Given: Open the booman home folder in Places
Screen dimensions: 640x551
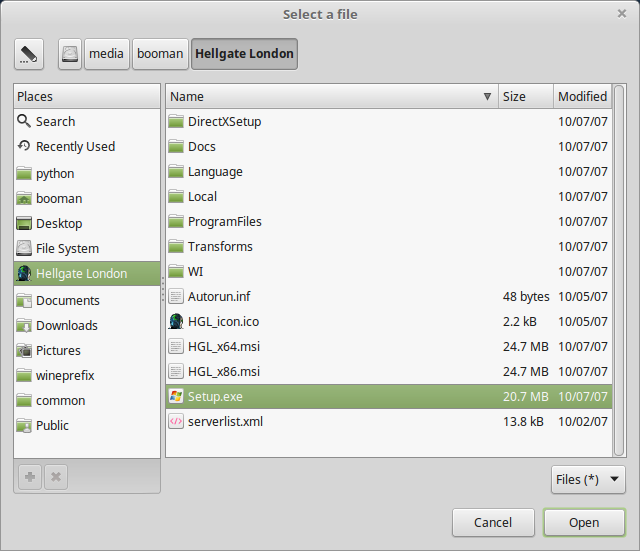Looking at the screenshot, I should [x=87, y=198].
